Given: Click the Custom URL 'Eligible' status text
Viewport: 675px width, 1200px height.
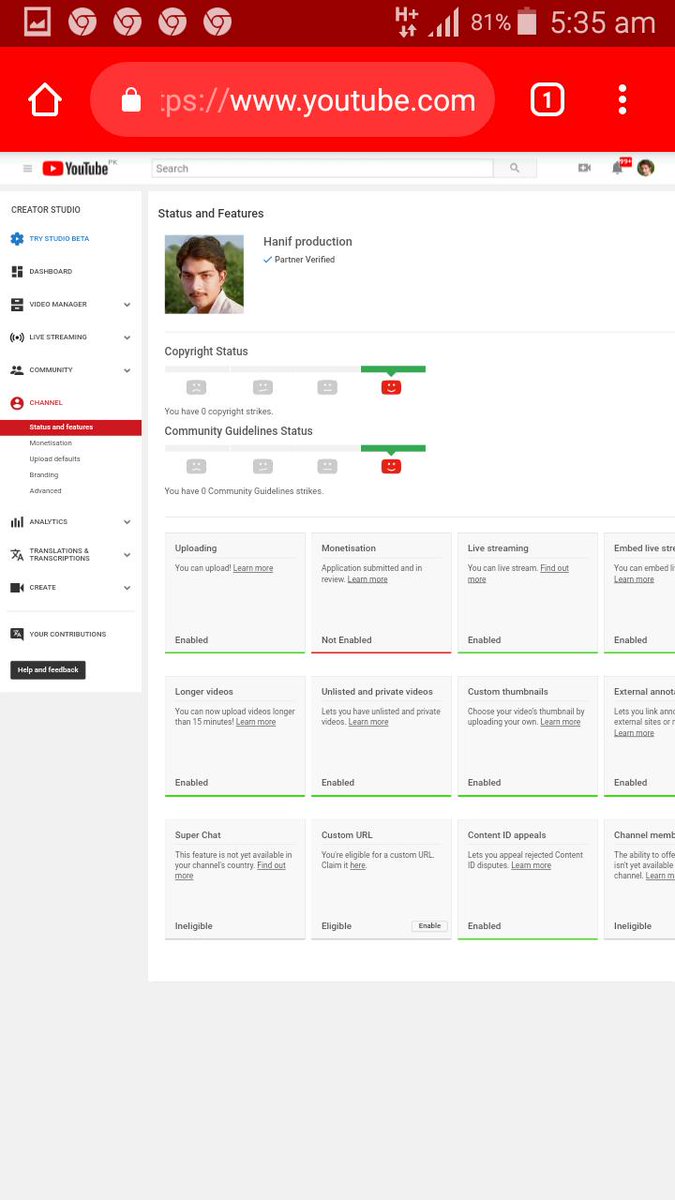Looking at the screenshot, I should pos(336,926).
